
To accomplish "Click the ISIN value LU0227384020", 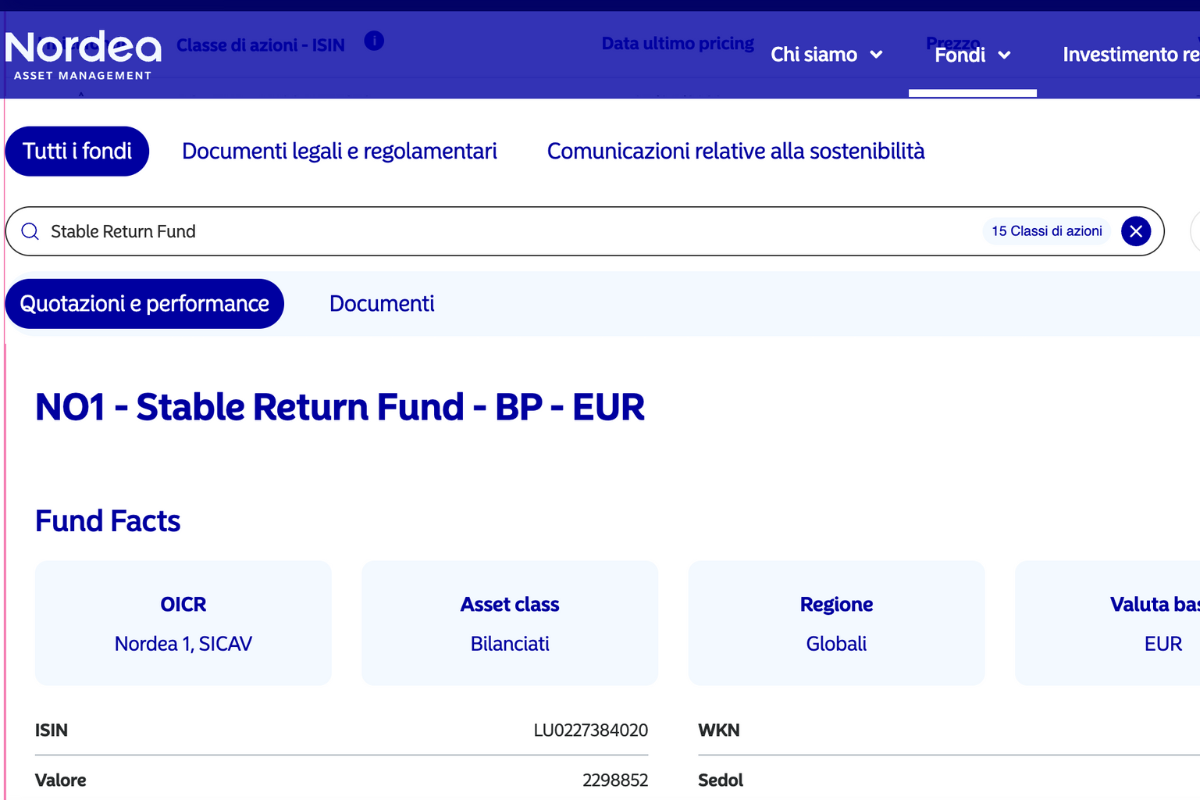I will coord(592,730).
